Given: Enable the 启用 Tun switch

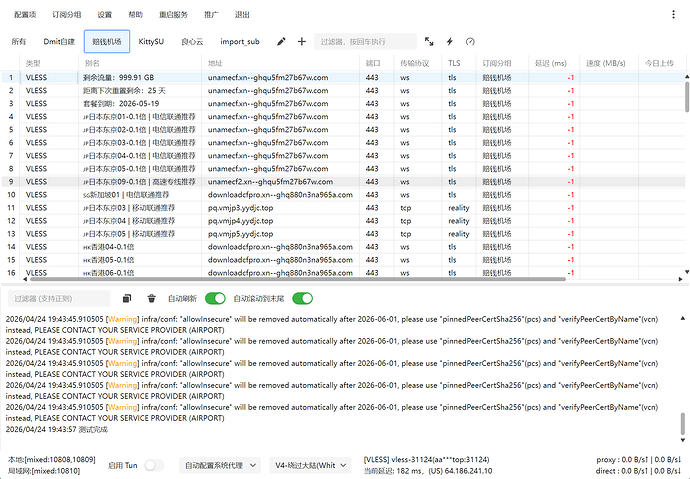Looking at the screenshot, I should (x=154, y=465).
